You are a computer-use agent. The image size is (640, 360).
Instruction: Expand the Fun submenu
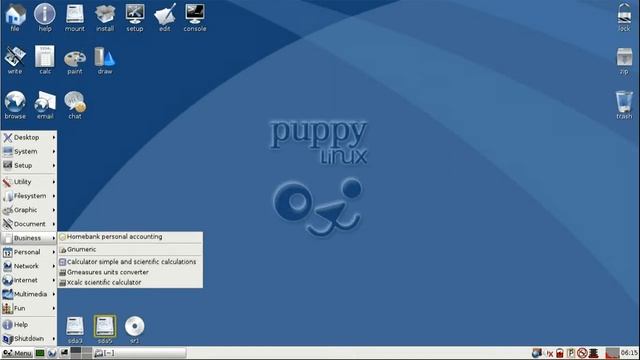(x=29, y=308)
